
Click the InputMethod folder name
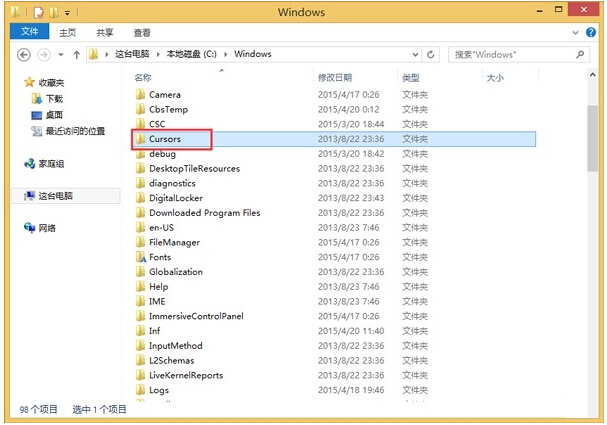(176, 346)
